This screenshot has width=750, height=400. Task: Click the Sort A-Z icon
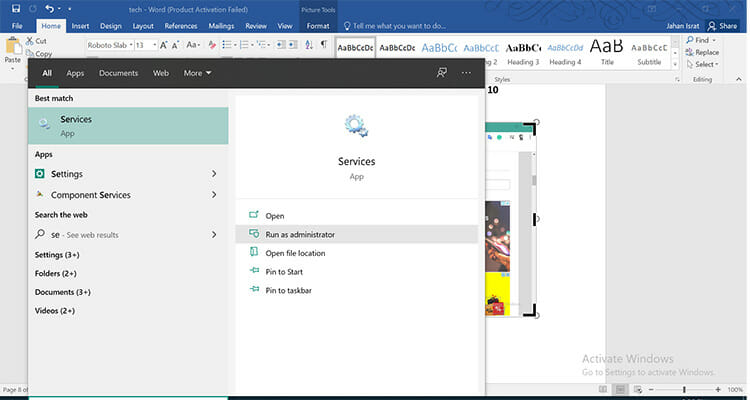[309, 44]
